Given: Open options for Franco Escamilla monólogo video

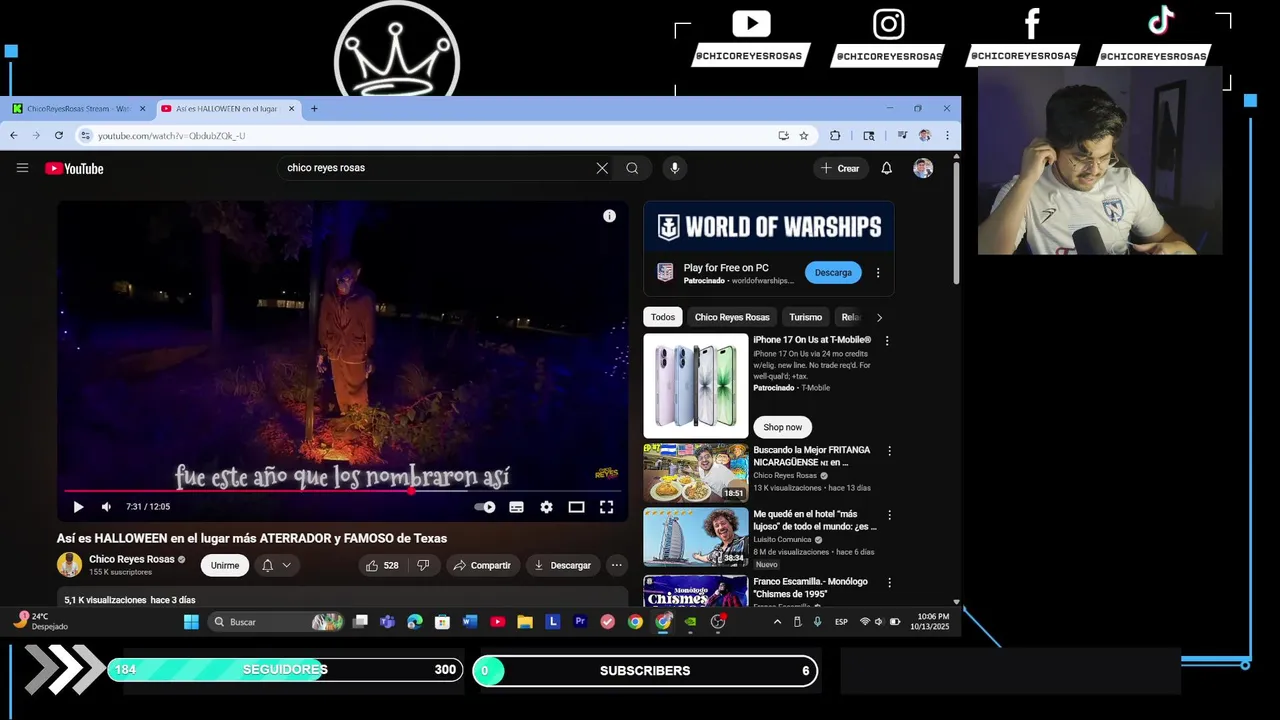Looking at the screenshot, I should [x=889, y=582].
